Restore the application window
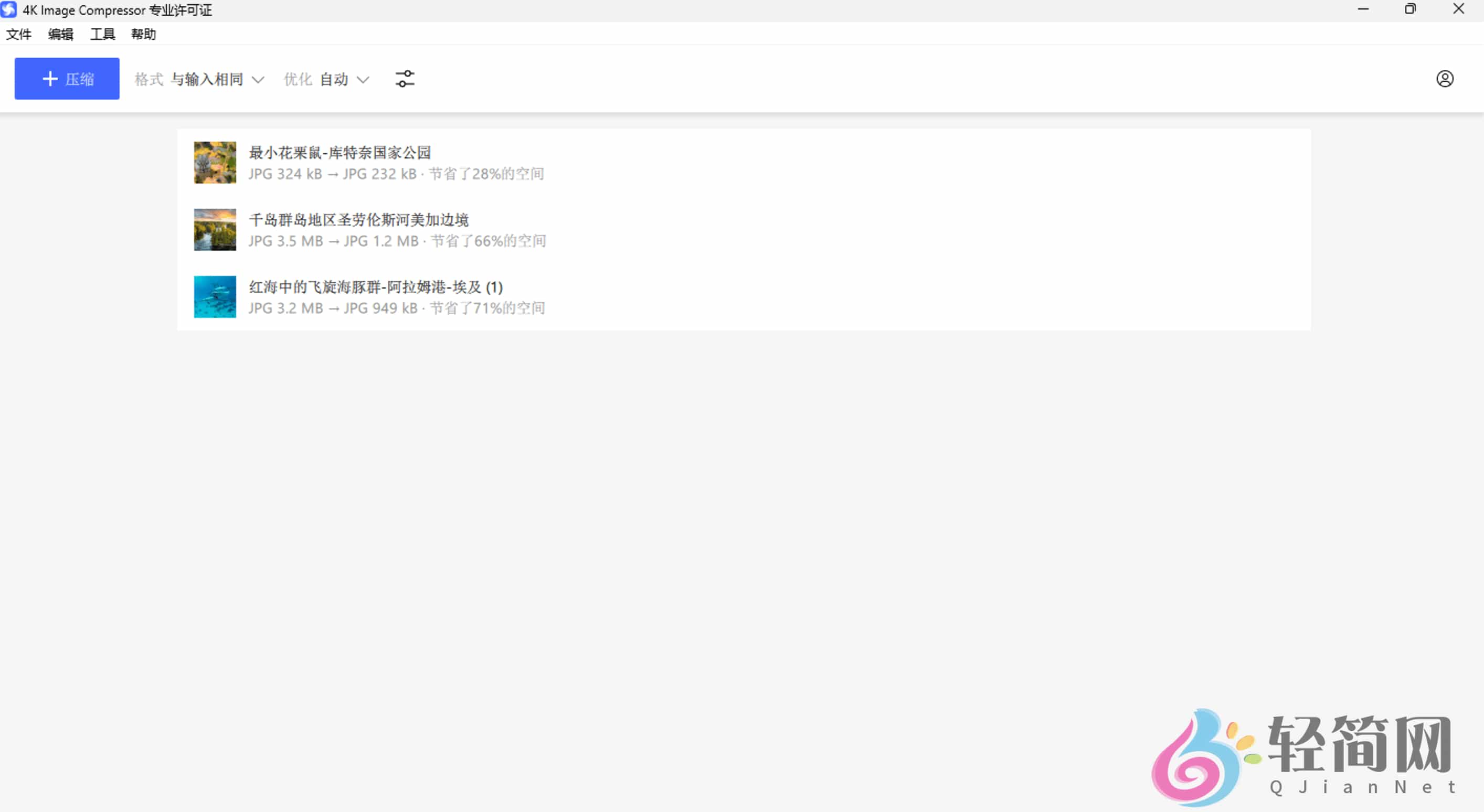This screenshot has height=812, width=1484. [x=1409, y=9]
